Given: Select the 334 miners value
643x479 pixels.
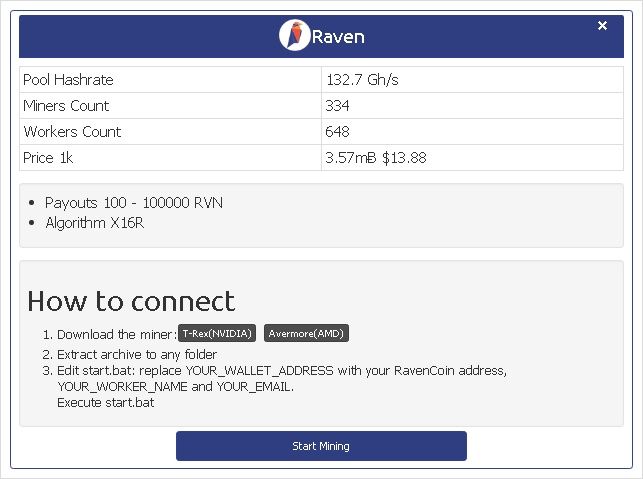Looking at the screenshot, I should tap(337, 106).
